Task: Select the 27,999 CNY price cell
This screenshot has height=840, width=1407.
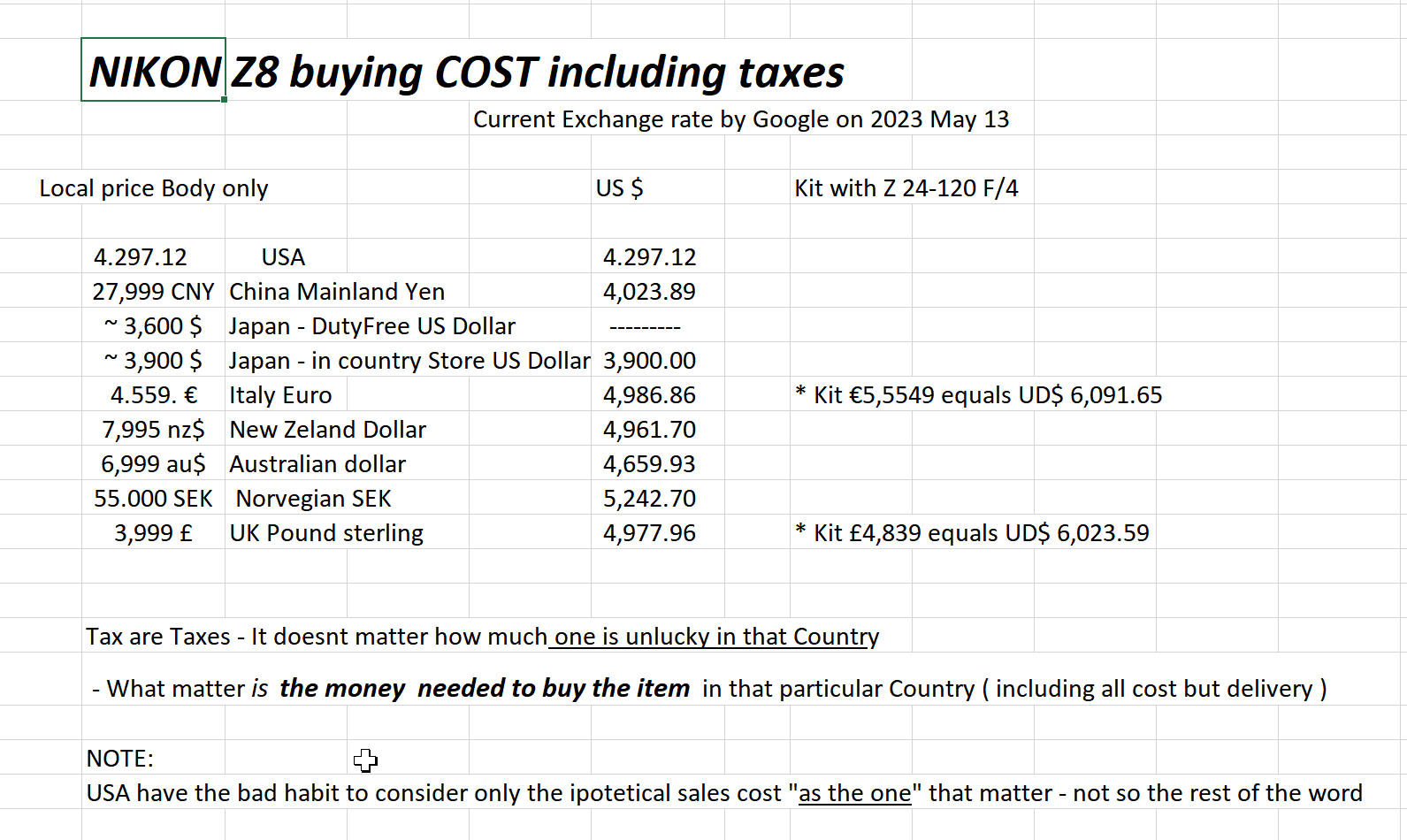Action: click(153, 292)
